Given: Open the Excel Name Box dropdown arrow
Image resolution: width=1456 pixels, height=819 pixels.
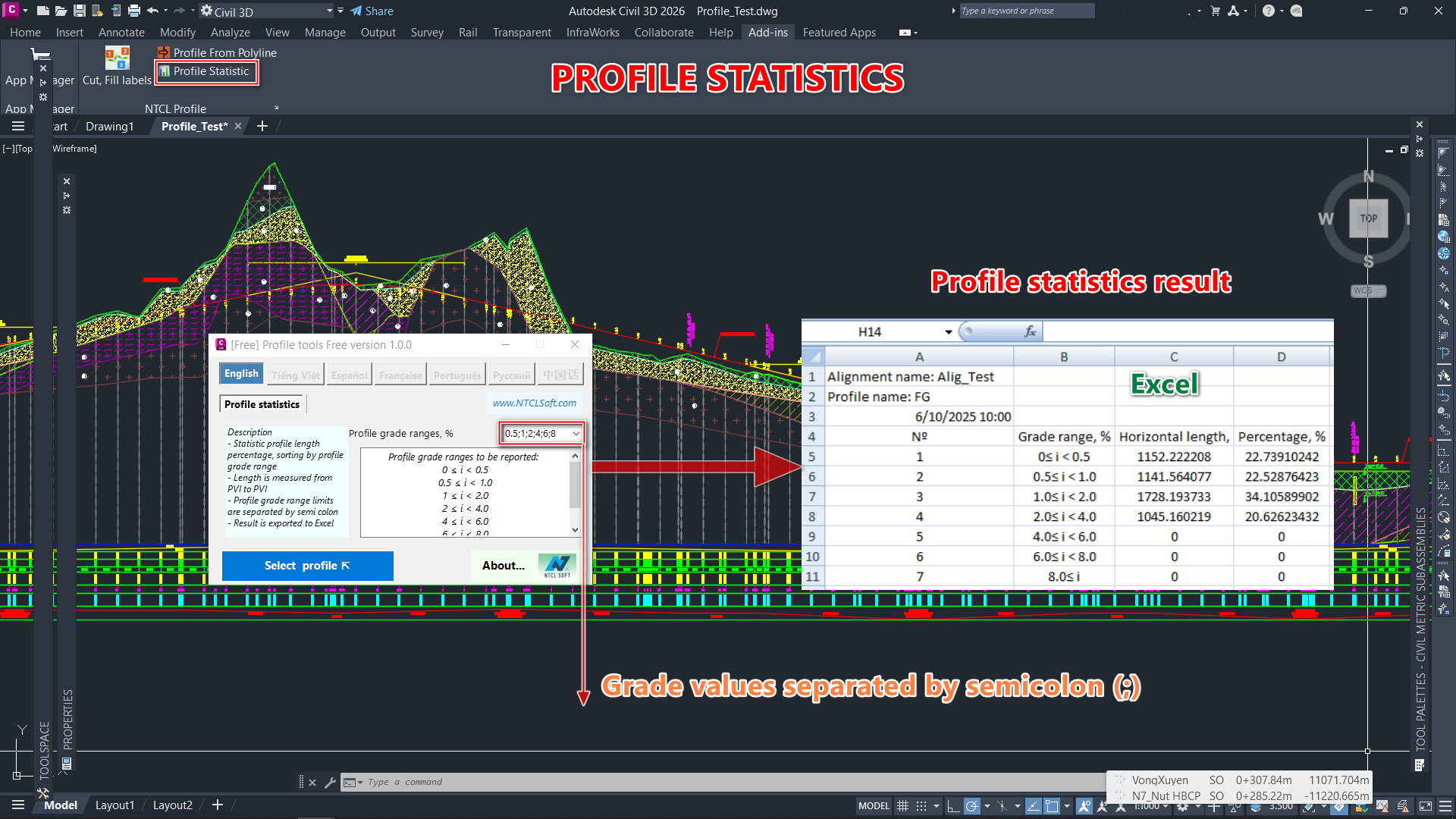Looking at the screenshot, I should [948, 332].
